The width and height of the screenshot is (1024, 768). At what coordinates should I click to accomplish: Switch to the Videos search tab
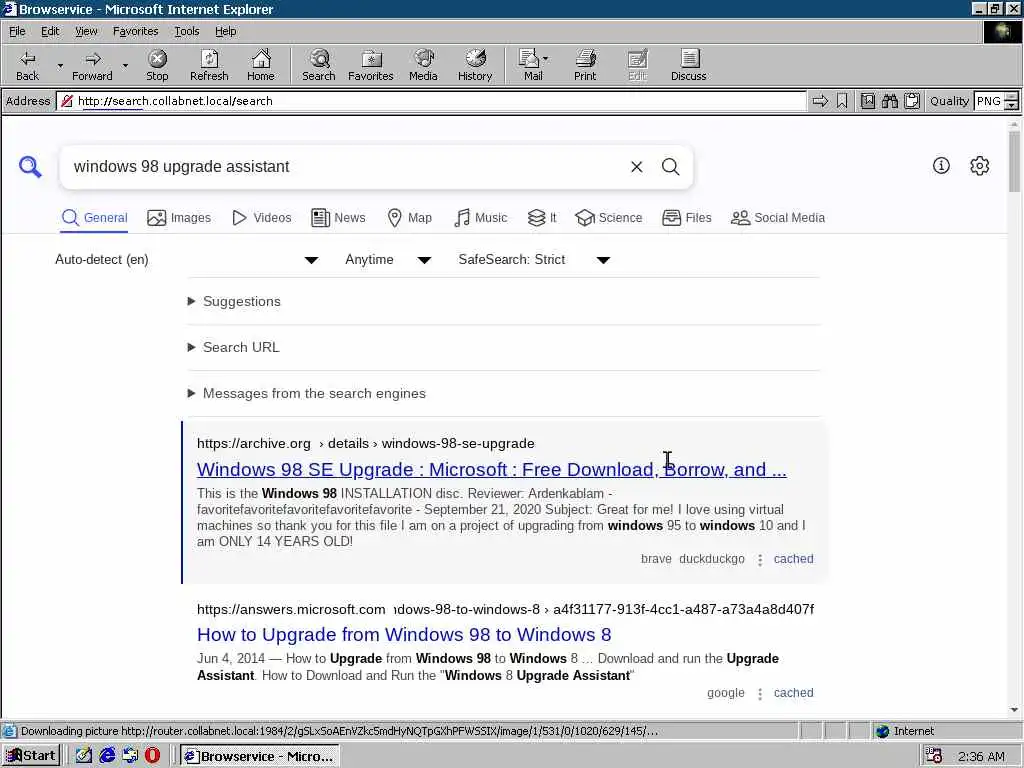tap(261, 218)
